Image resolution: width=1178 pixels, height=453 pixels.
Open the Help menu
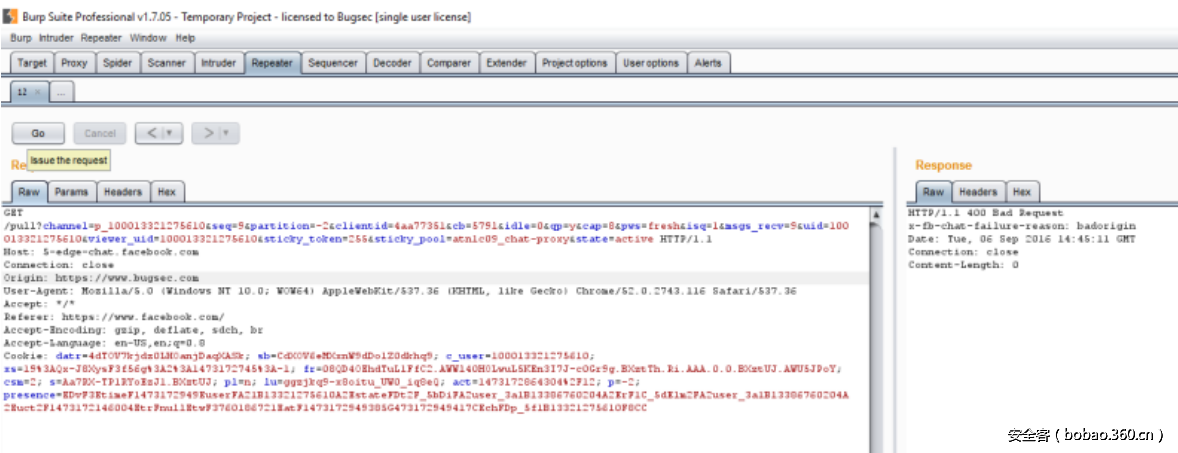[185, 38]
